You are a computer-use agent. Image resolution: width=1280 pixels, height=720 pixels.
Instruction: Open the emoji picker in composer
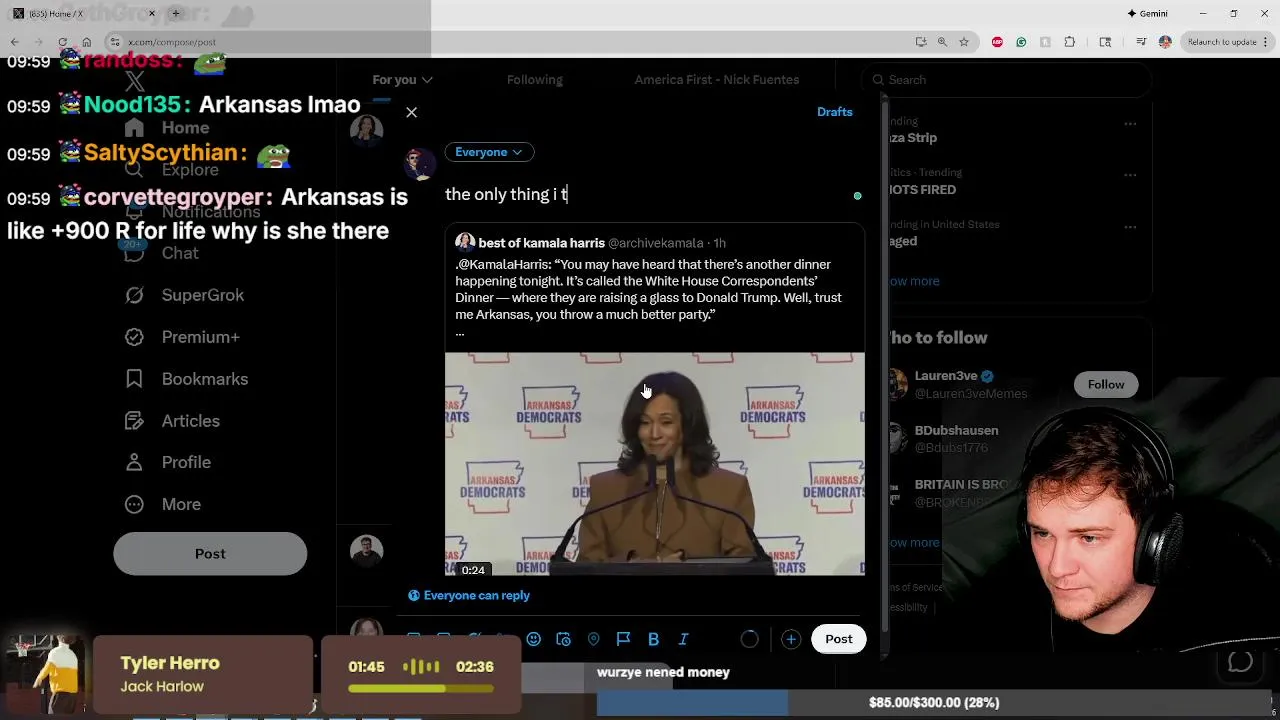[533, 639]
